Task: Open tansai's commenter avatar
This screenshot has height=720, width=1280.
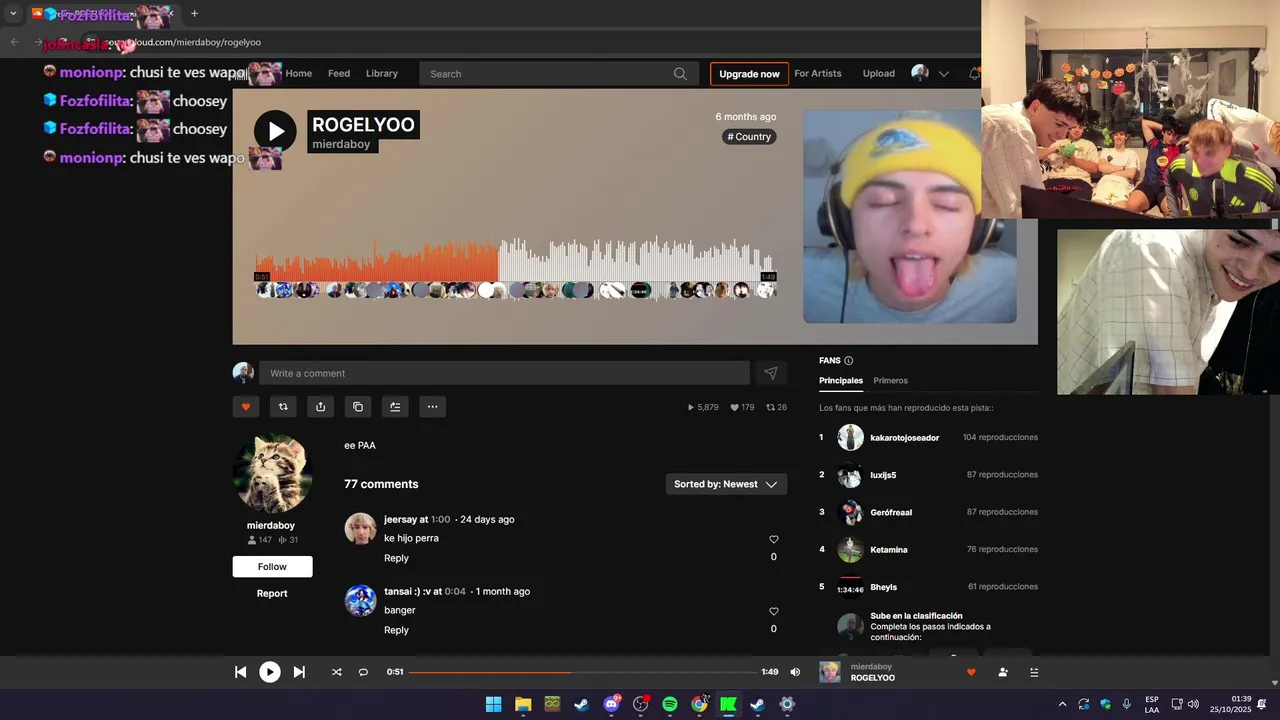Action: [x=360, y=600]
